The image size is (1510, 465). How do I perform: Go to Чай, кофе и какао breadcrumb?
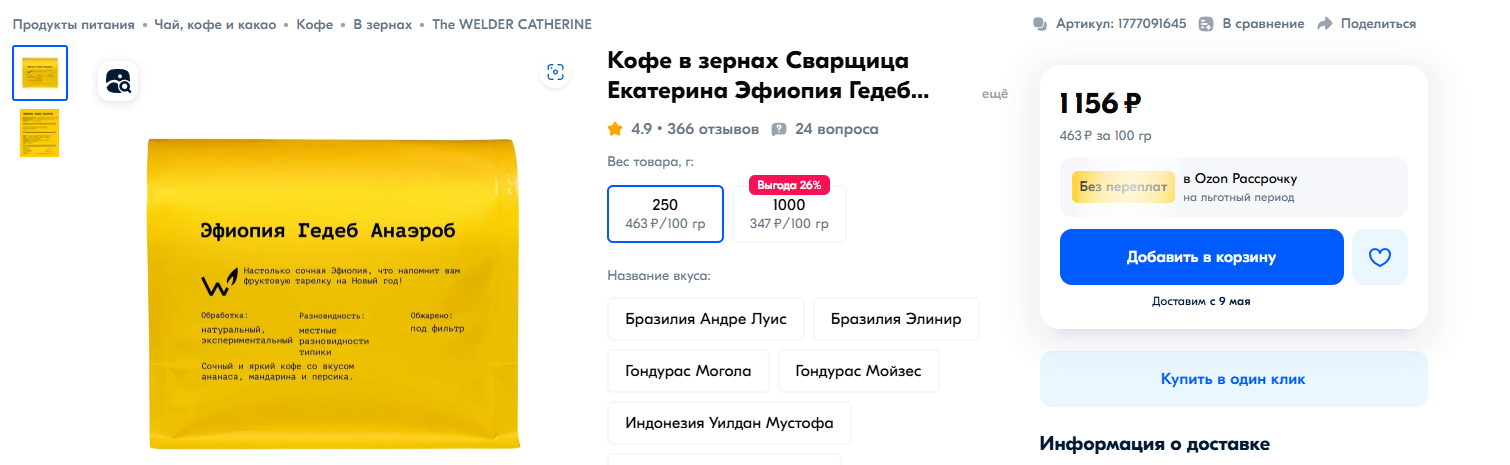[215, 24]
